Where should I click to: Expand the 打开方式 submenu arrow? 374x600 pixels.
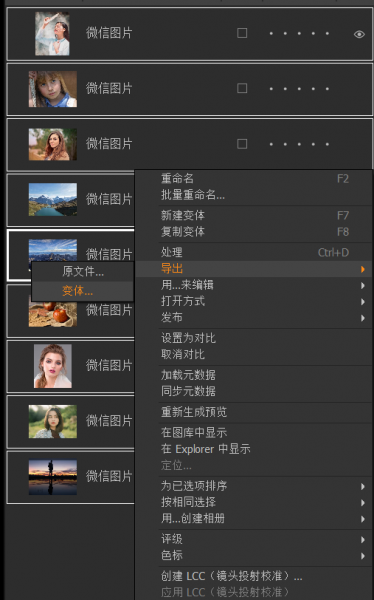point(363,302)
